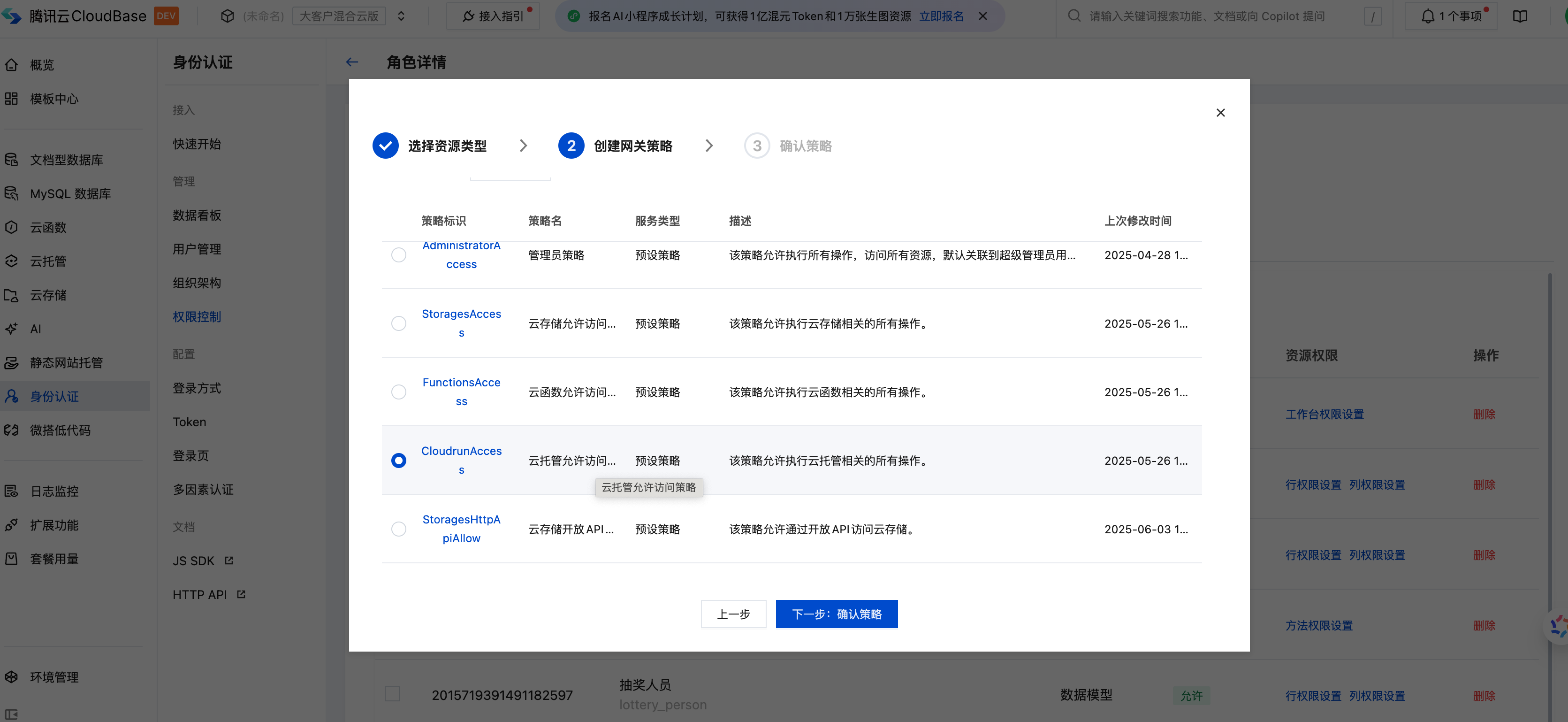Screen dimensions: 1568x722
Task: Click the 云函数 sidebar icon
Action: (12, 227)
